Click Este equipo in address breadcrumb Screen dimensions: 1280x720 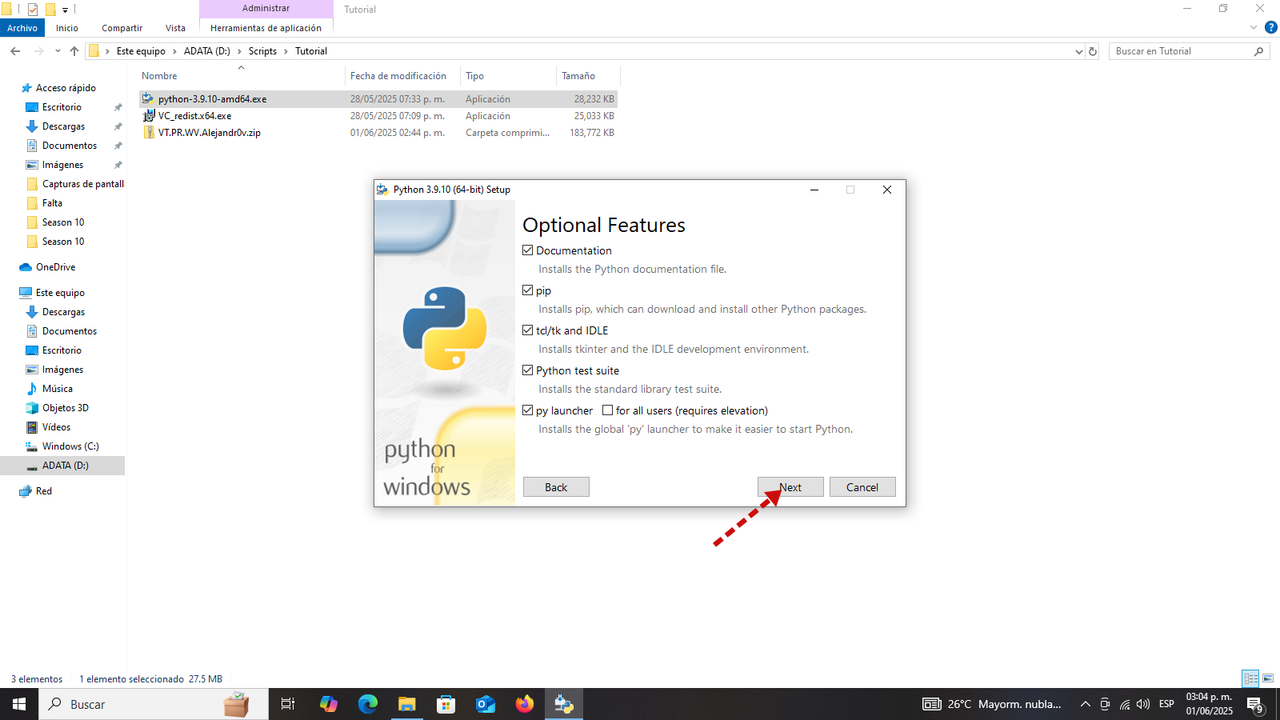pyautogui.click(x=143, y=51)
